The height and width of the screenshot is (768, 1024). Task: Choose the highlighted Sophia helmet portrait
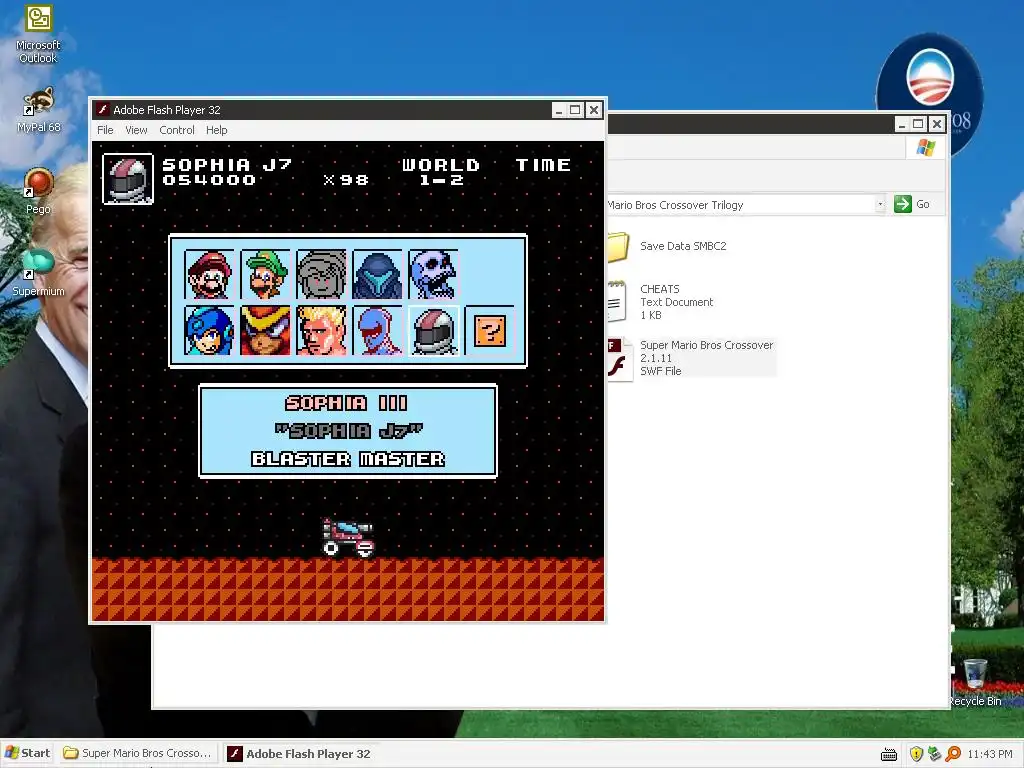click(x=434, y=330)
